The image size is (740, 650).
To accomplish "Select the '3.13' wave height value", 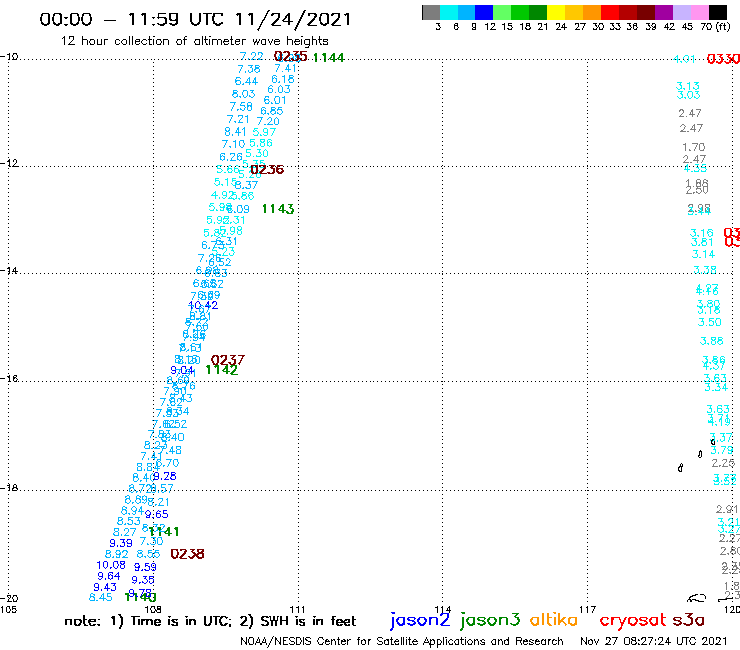I will pyautogui.click(x=688, y=86).
